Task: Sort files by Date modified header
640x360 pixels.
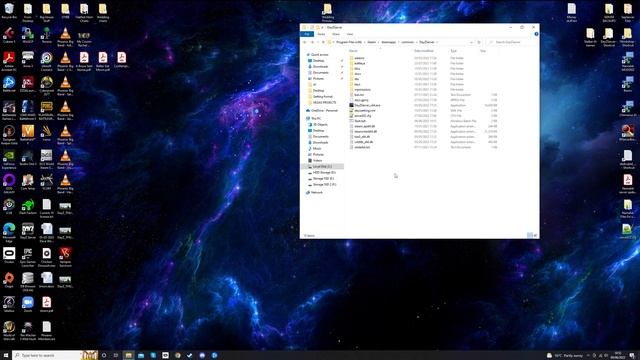Action: [x=424, y=51]
